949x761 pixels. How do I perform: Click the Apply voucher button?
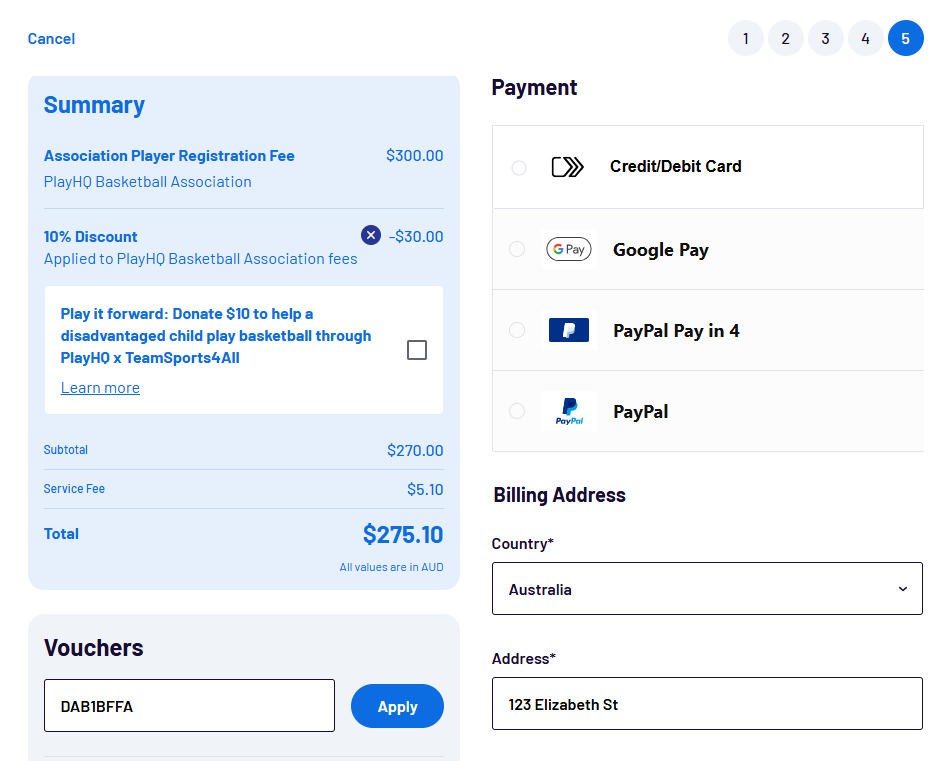click(397, 706)
